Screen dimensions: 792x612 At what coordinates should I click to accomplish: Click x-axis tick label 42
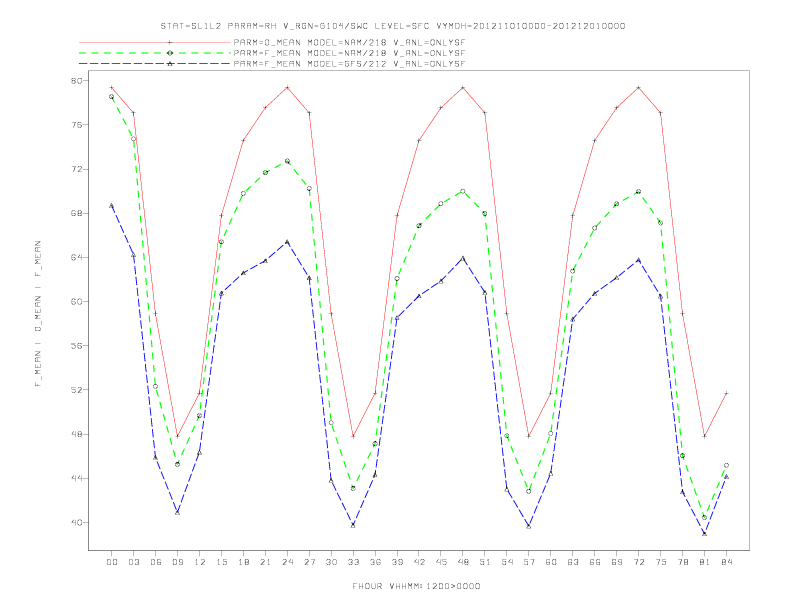click(x=419, y=562)
